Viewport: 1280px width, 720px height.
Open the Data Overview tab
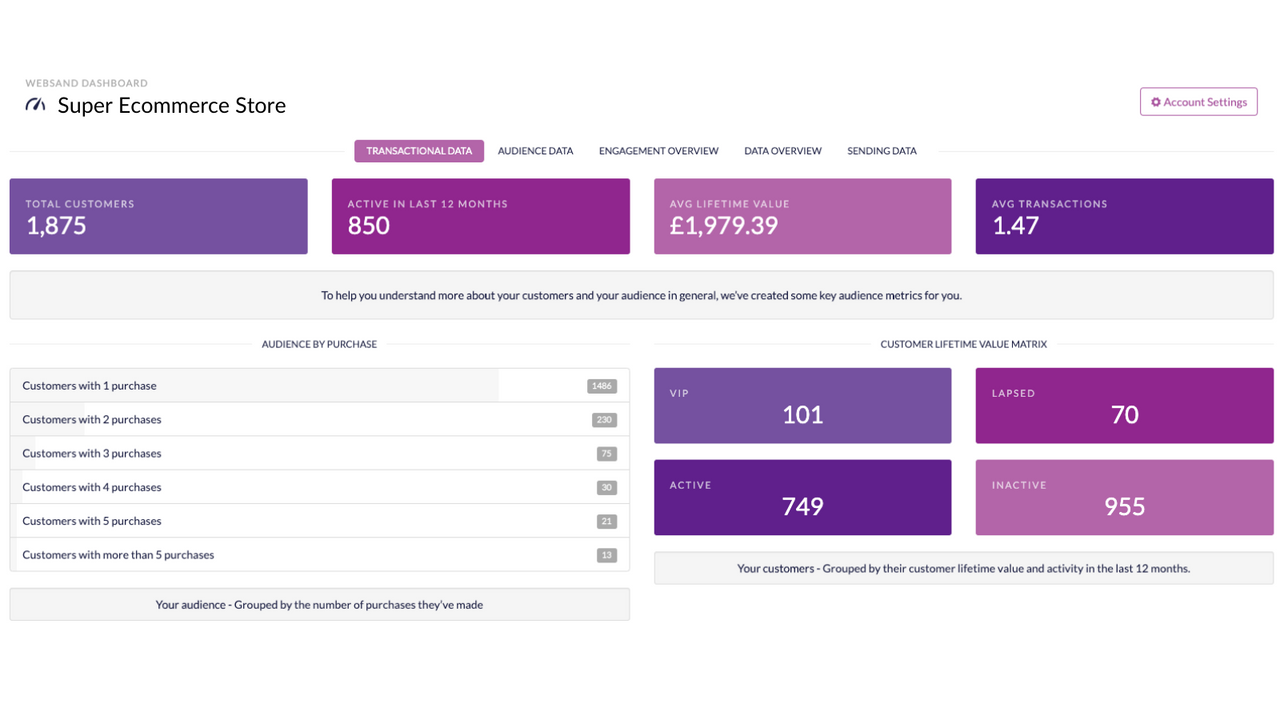click(x=782, y=150)
